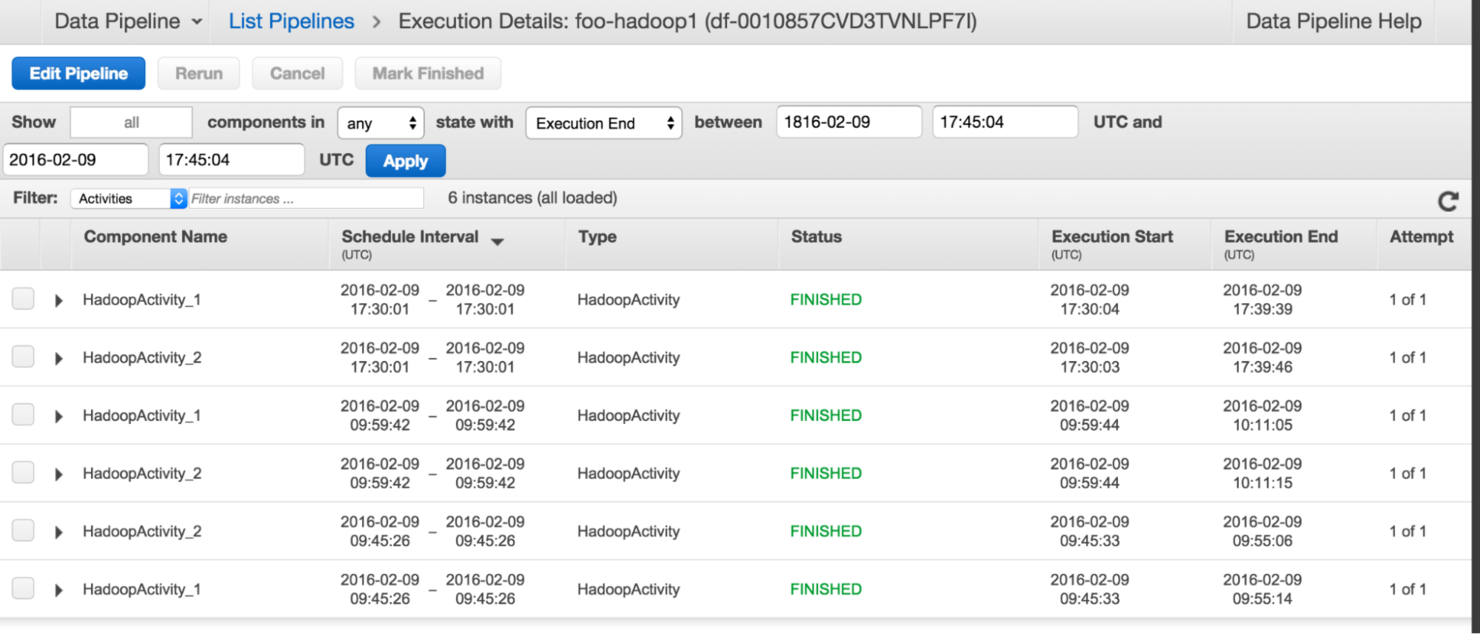Click the Mark Finished button
This screenshot has height=634, width=1480.
click(x=428, y=72)
